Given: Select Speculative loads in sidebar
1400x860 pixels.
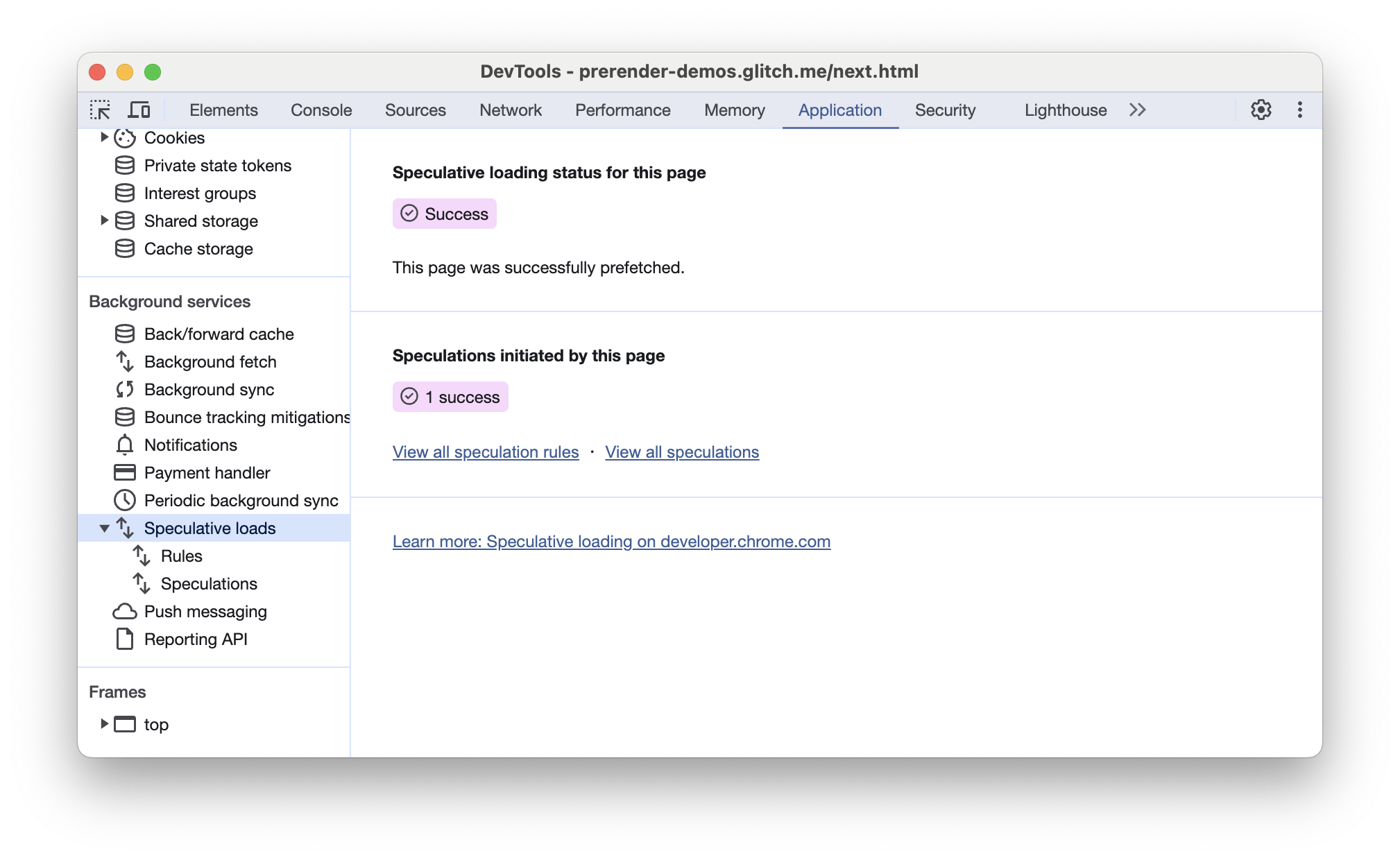Looking at the screenshot, I should (210, 528).
